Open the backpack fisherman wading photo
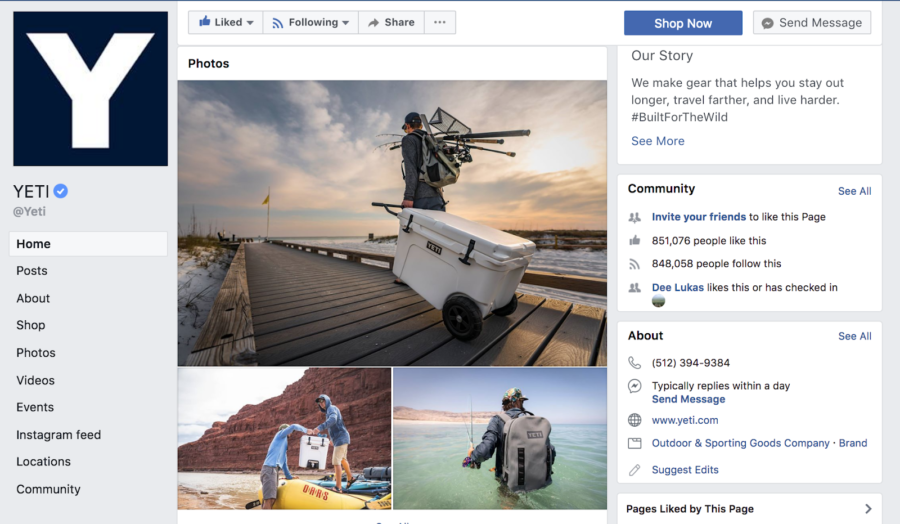The width and height of the screenshot is (900, 524). [x=500, y=439]
